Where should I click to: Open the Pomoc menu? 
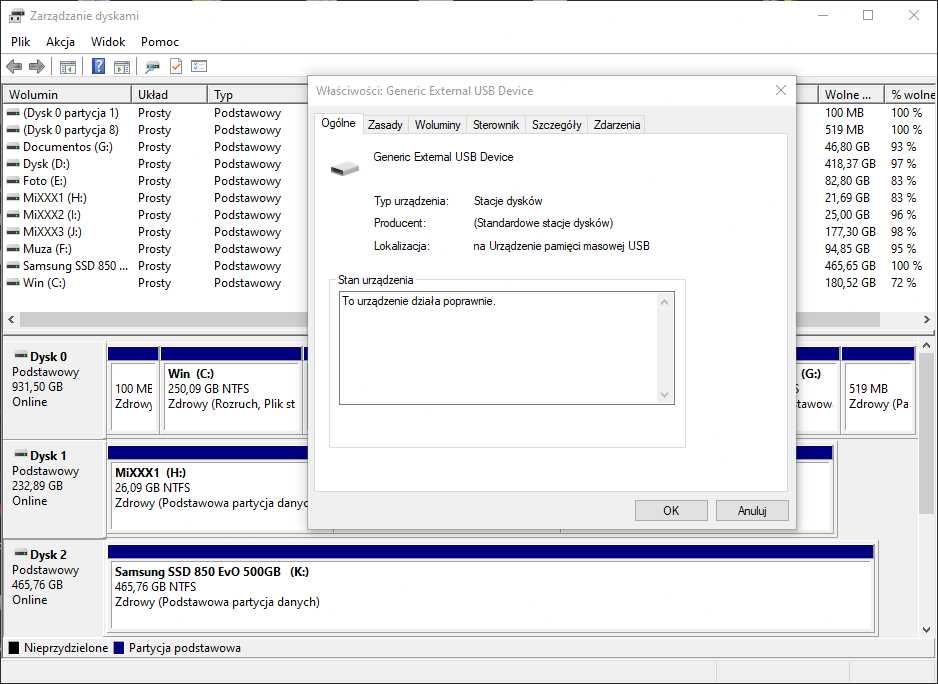click(x=160, y=42)
